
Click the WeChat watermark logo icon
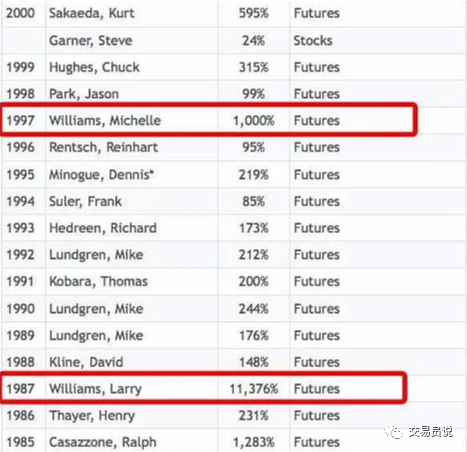[394, 432]
